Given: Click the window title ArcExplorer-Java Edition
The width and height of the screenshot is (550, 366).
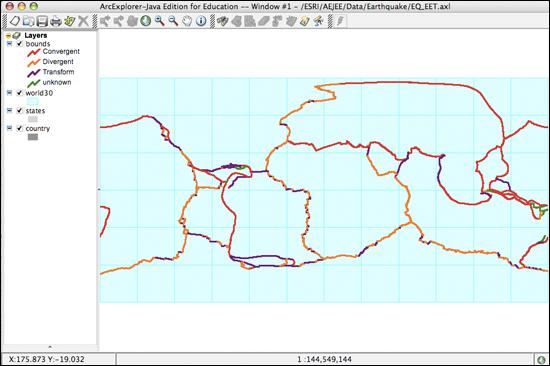Looking at the screenshot, I should 275,6.
